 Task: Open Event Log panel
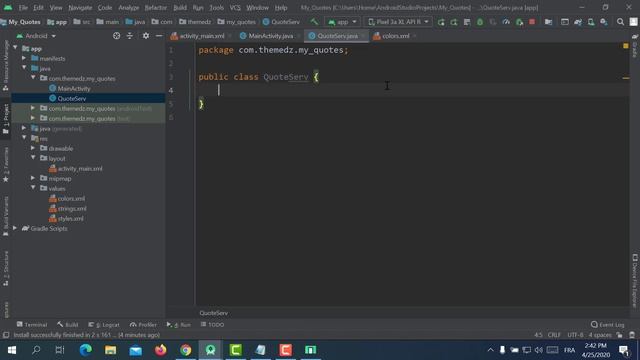607,324
